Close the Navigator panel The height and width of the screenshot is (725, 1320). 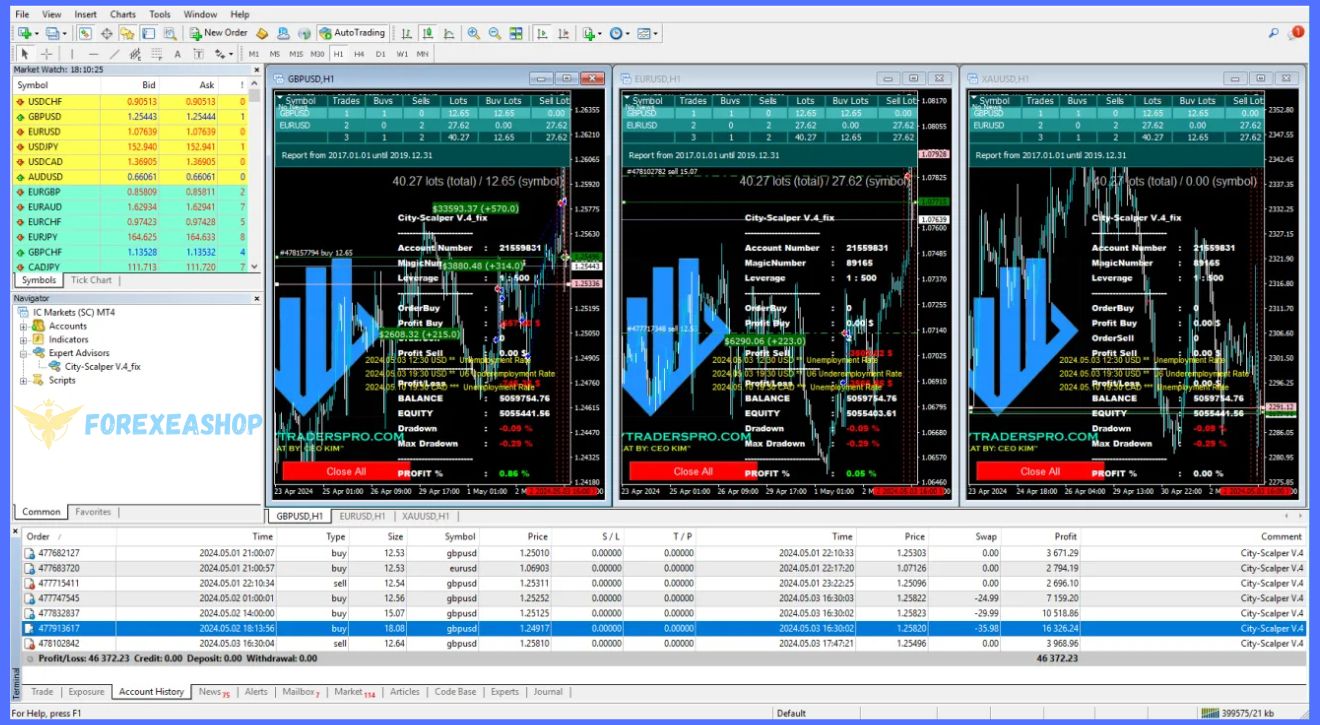tap(256, 298)
